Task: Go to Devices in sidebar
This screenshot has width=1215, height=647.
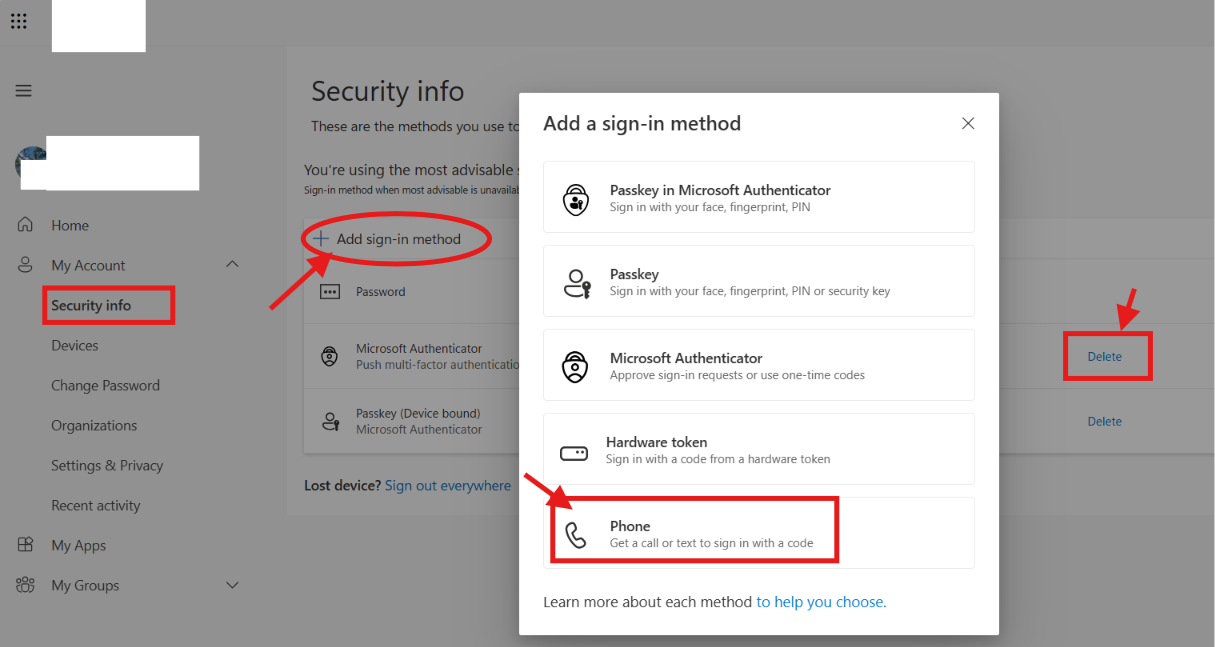Action: [75, 345]
